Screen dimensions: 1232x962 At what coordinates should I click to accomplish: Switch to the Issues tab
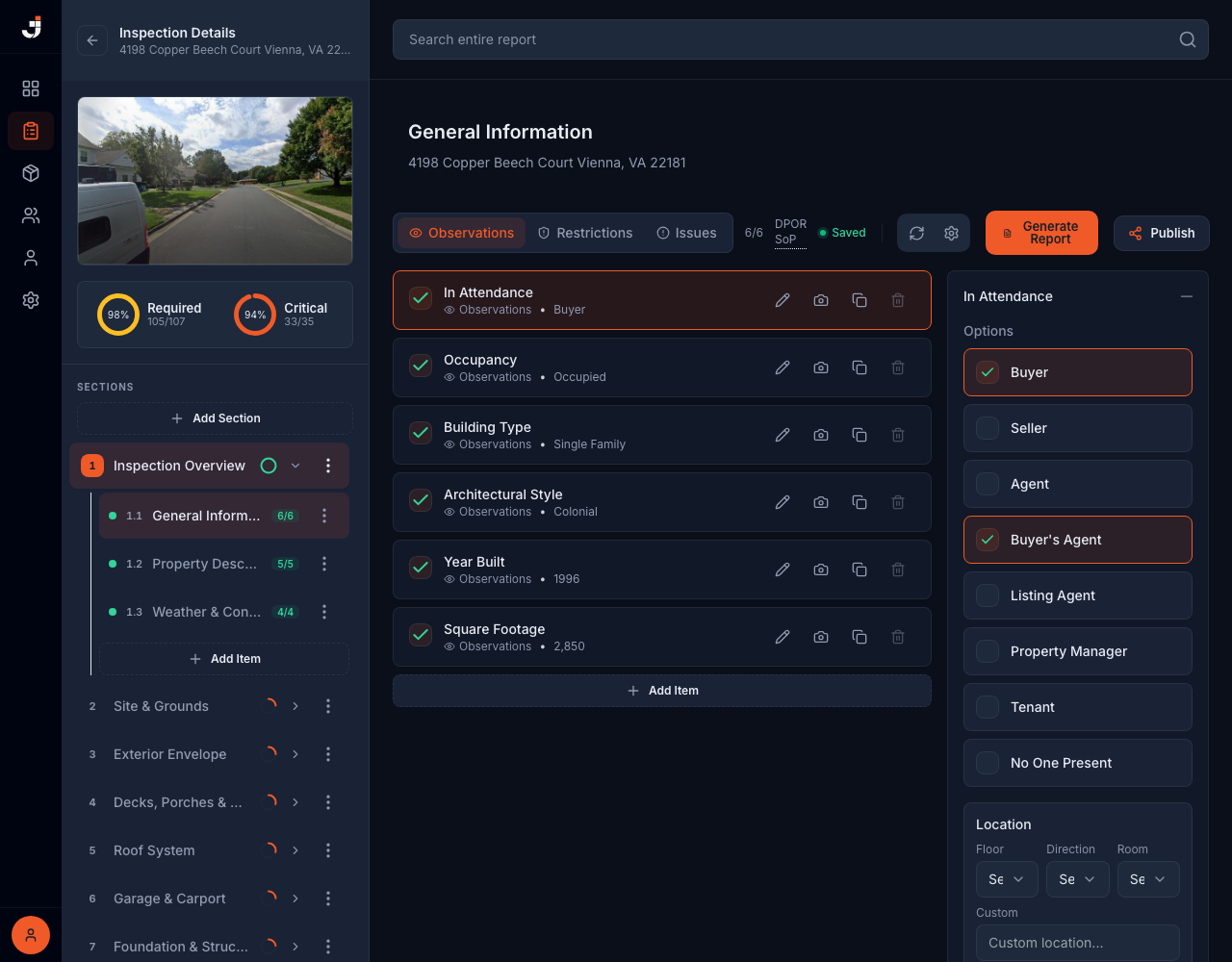tap(686, 233)
